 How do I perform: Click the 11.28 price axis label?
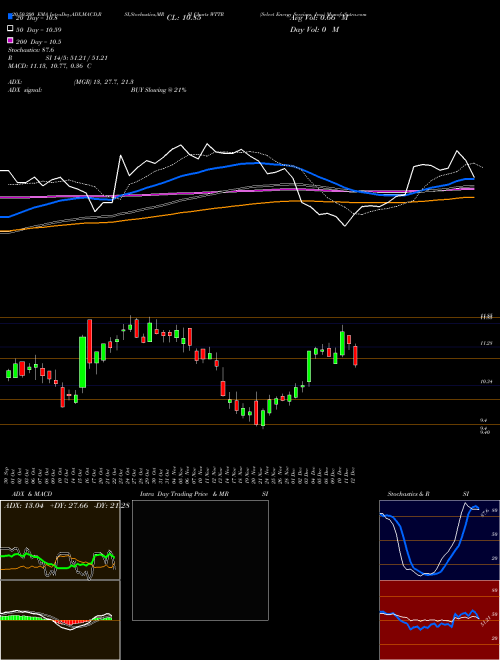(x=486, y=344)
